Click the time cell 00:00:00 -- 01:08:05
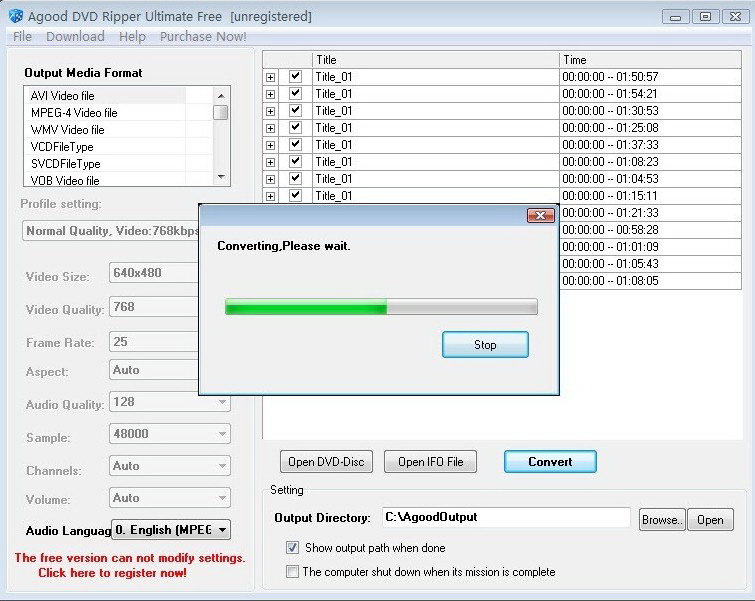Image resolution: width=755 pixels, height=601 pixels. point(650,281)
